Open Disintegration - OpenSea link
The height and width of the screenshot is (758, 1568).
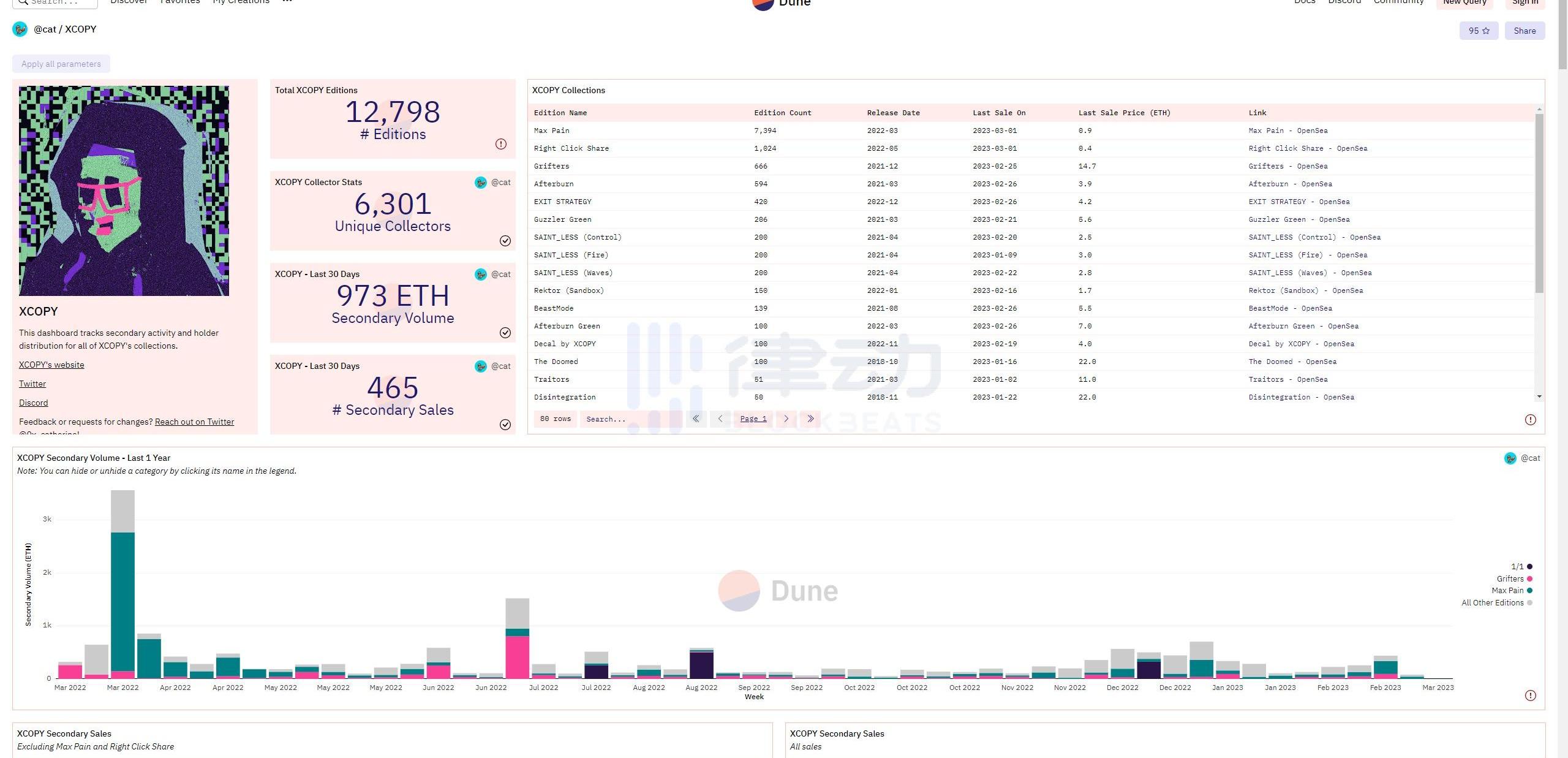click(x=1302, y=397)
